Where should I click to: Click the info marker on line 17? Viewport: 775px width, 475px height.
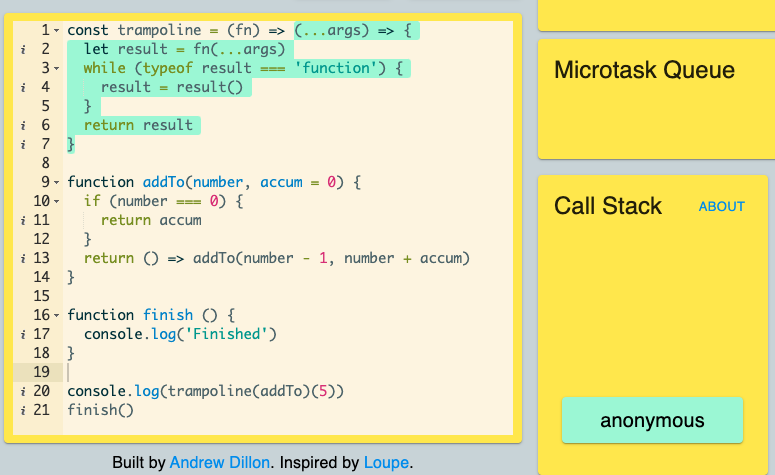23,335
